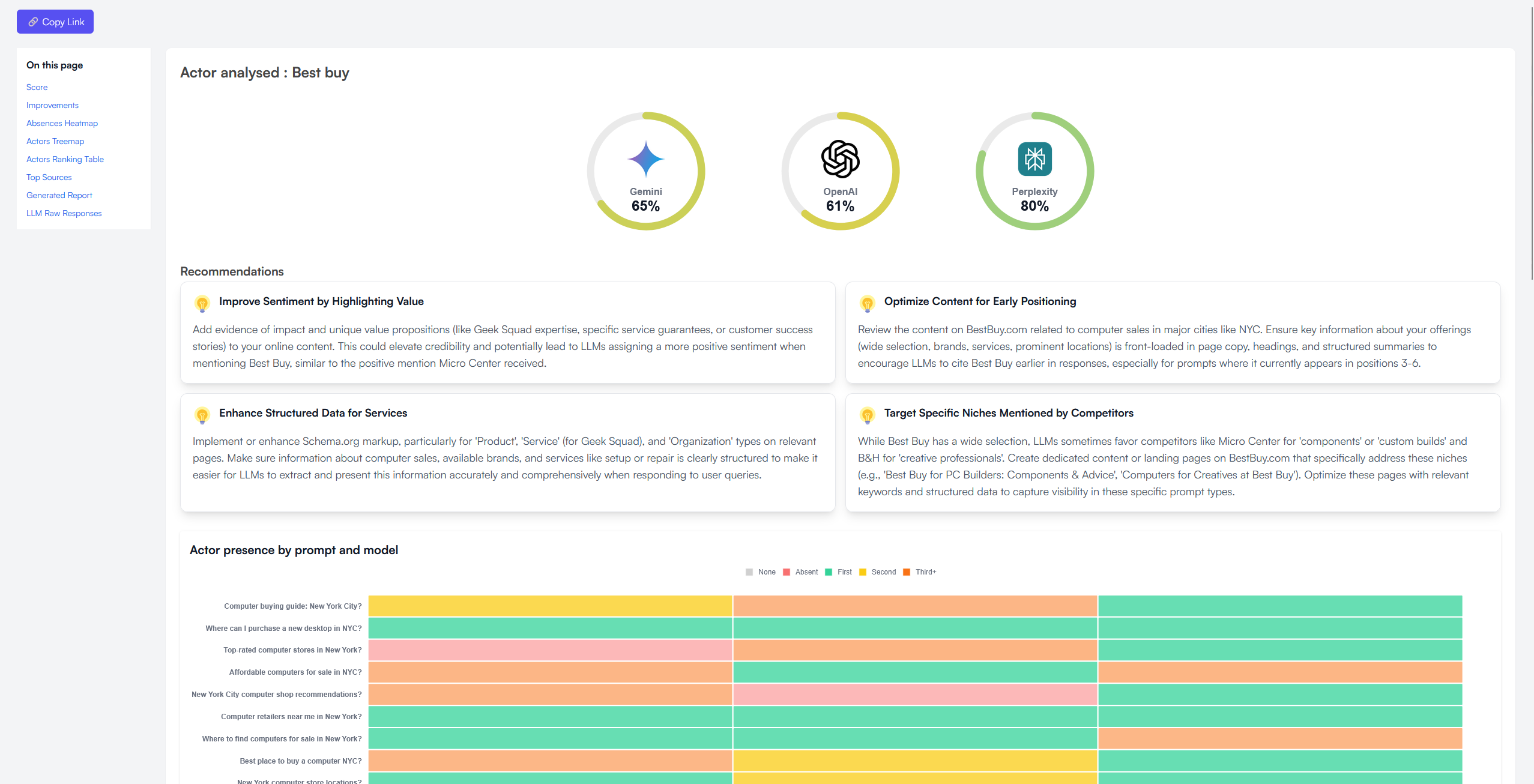
Task: Toggle the First legend swatch
Action: 829,572
